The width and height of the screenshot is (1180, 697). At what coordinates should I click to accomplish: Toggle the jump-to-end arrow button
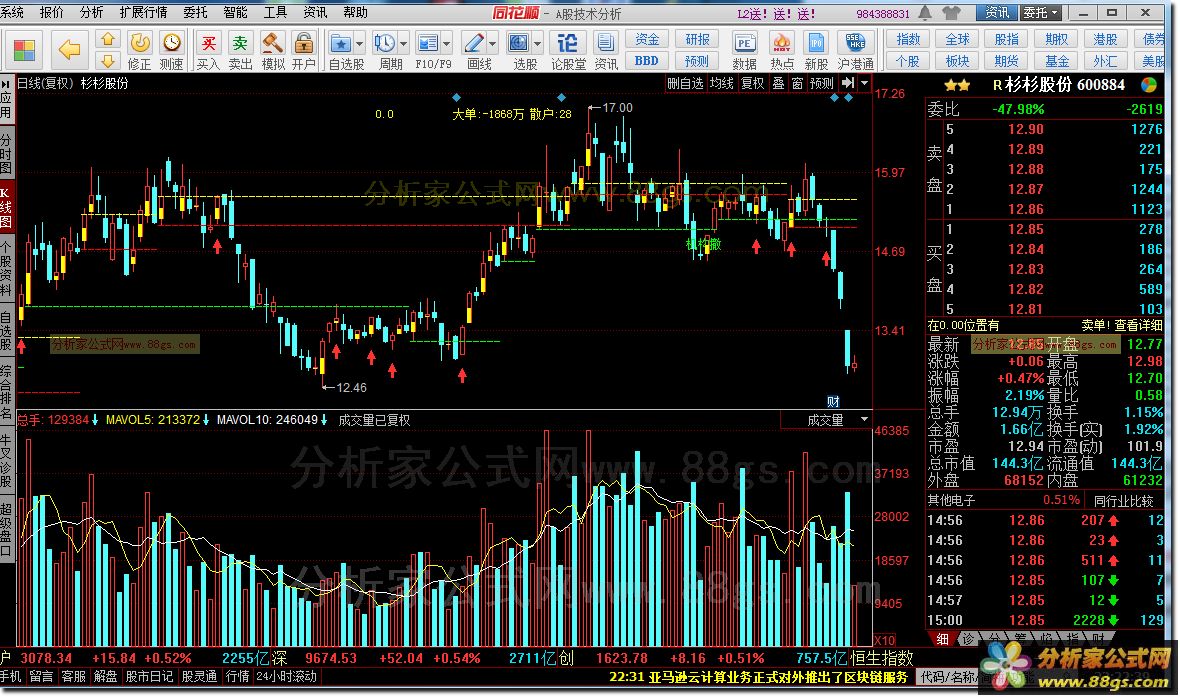tap(848, 83)
